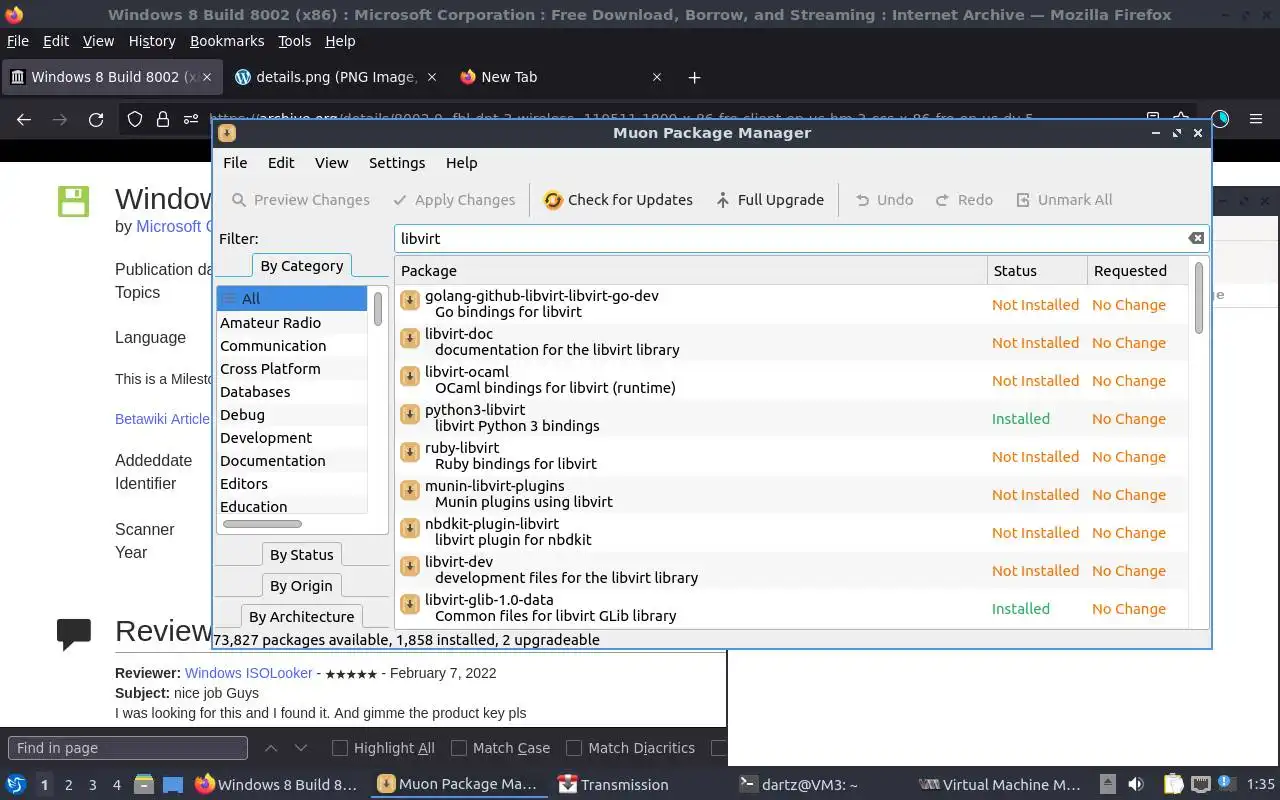Image resolution: width=1280 pixels, height=800 pixels.
Task: Click the Undo toolbar button
Action: (884, 200)
